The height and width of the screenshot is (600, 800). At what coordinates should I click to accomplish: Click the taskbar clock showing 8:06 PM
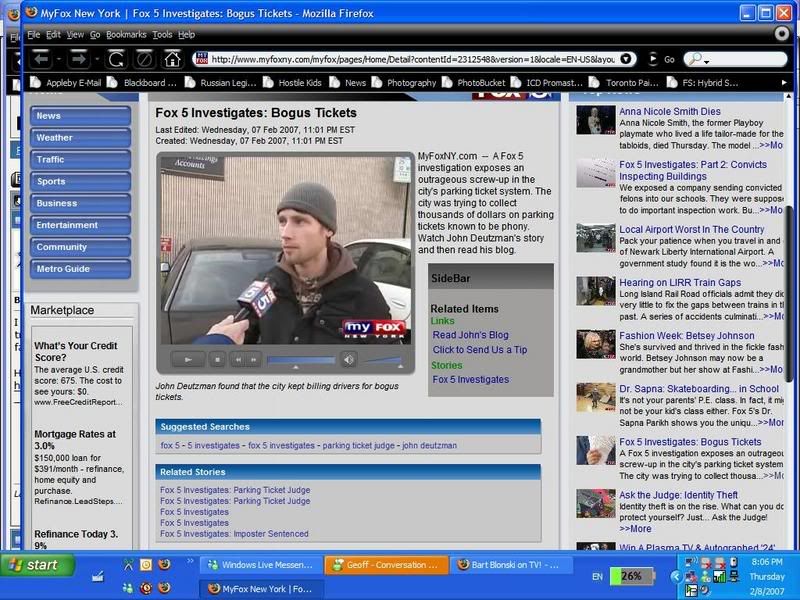pos(767,562)
